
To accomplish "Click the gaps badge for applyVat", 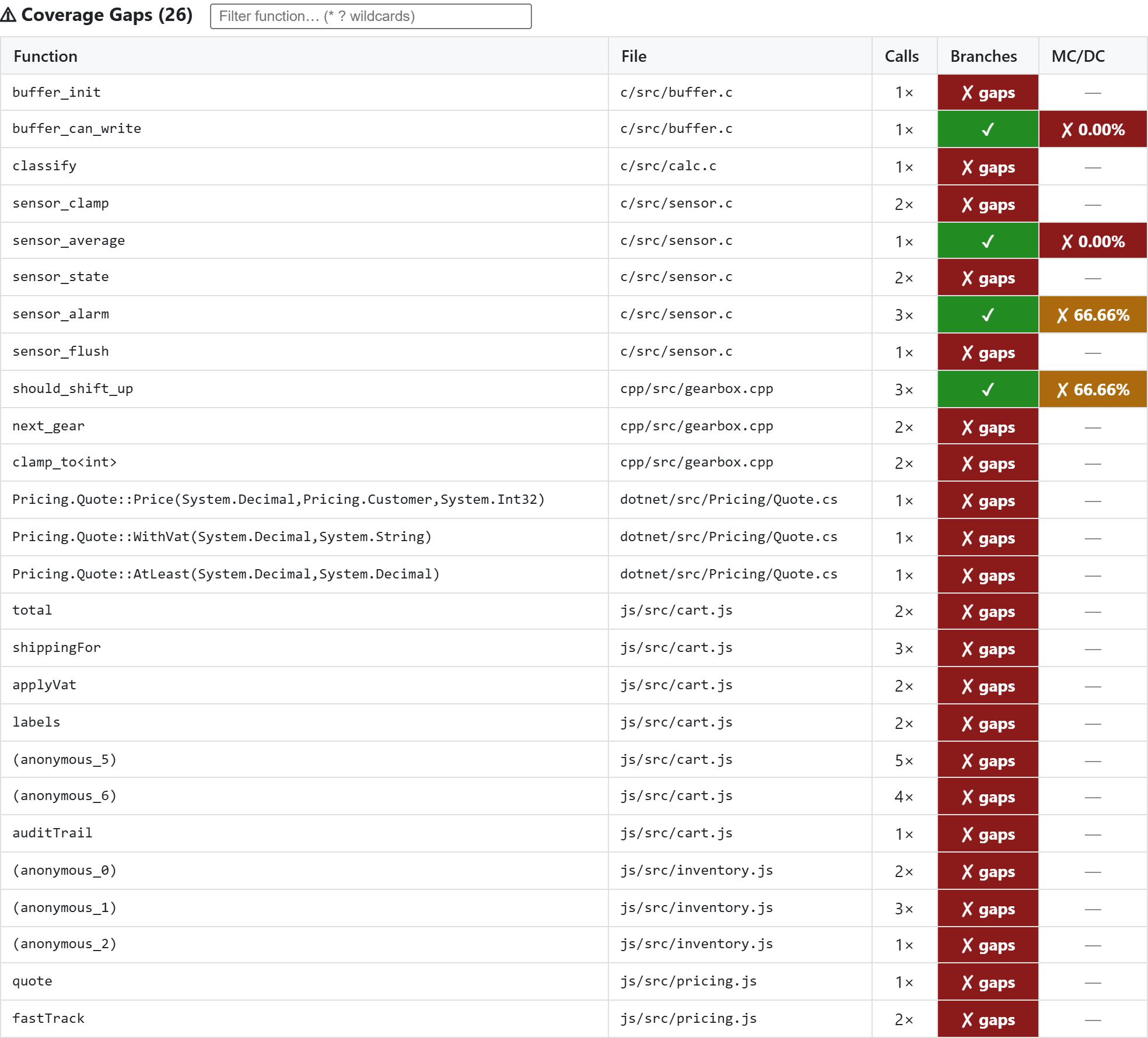I will tap(988, 685).
